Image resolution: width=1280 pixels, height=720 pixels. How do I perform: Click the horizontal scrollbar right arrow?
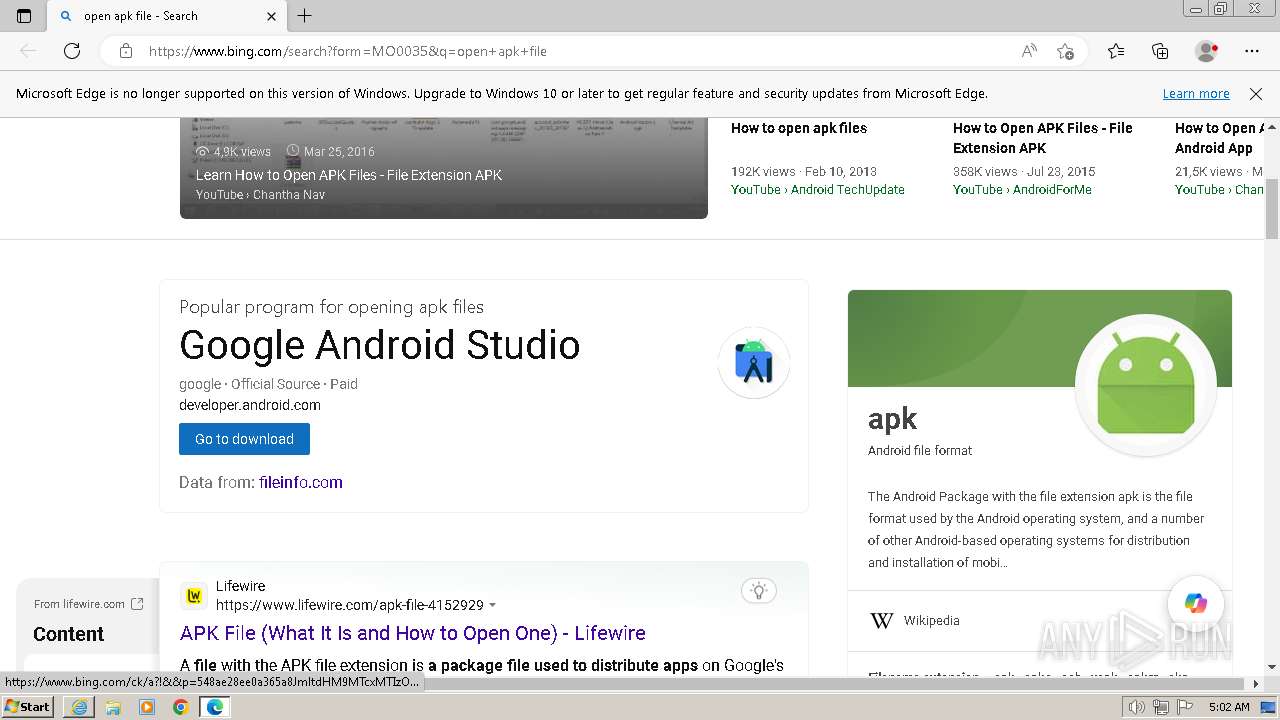click(1256, 684)
